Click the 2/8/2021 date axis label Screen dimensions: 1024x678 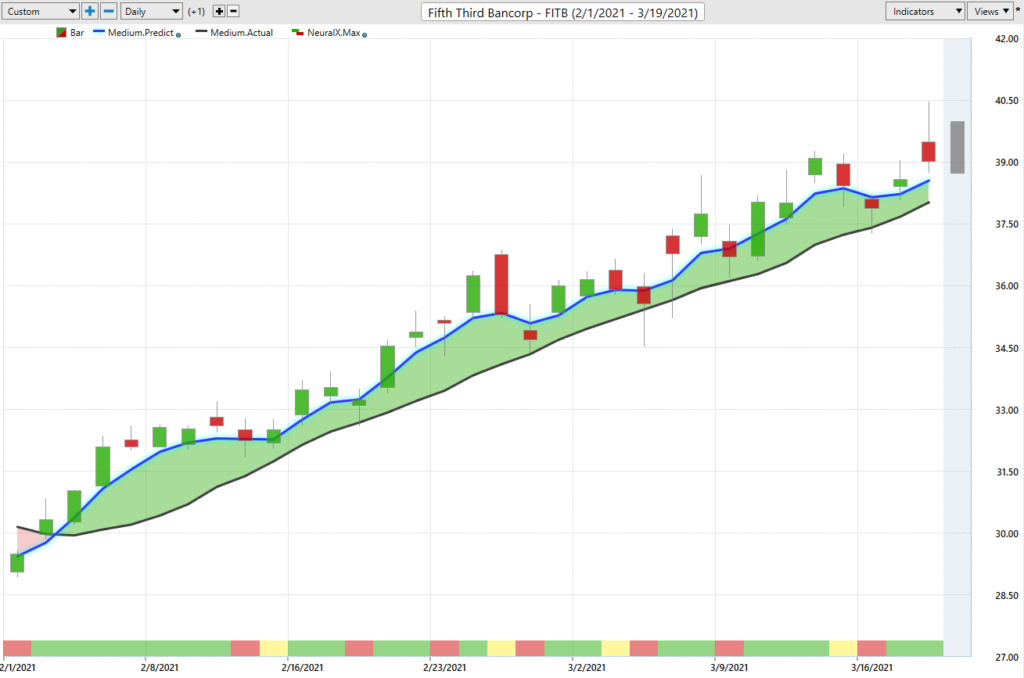(159, 668)
